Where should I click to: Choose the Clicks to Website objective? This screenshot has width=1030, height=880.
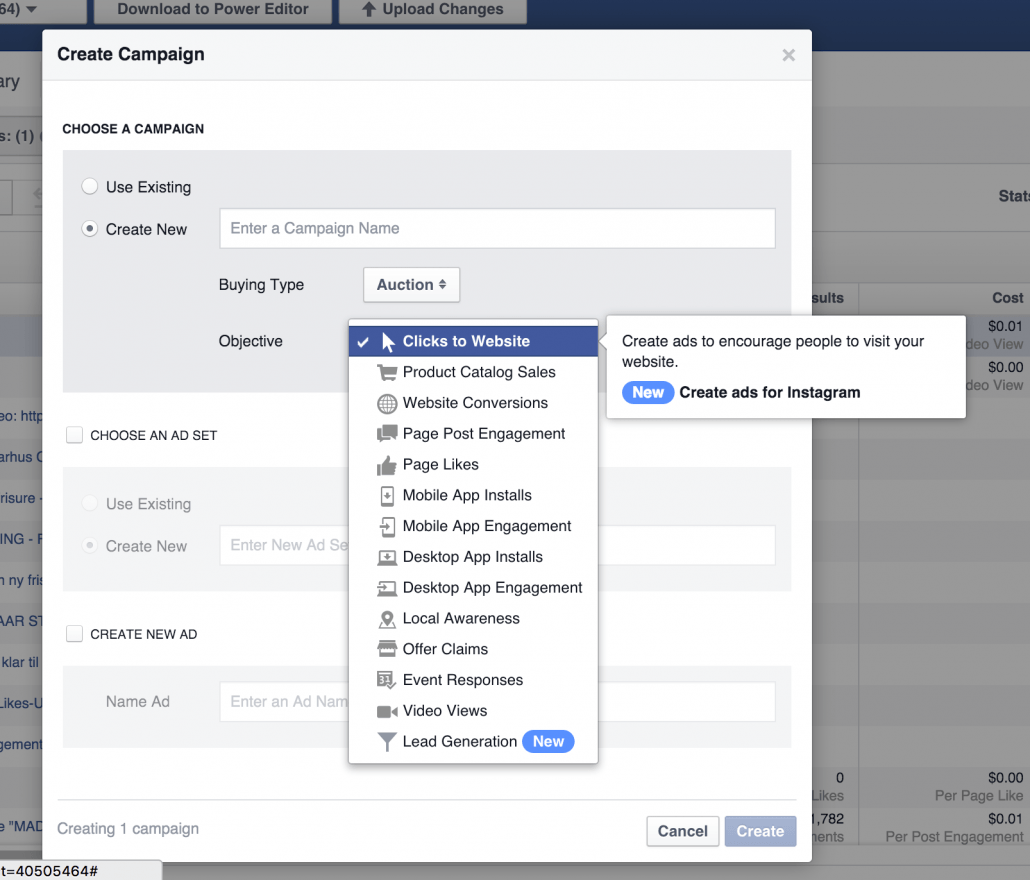(x=473, y=341)
